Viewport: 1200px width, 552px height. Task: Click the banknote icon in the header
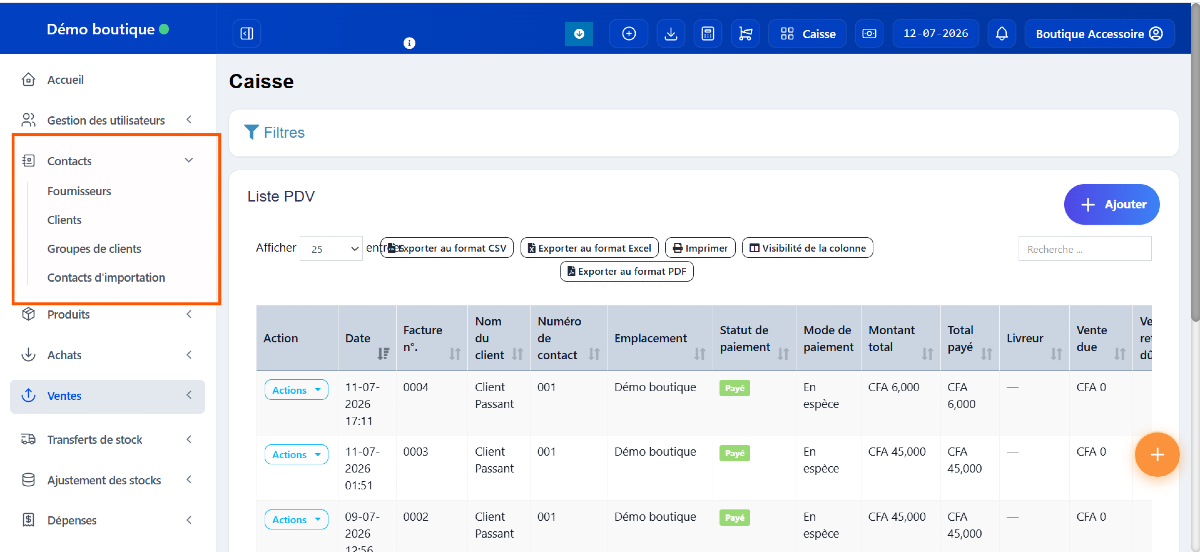(870, 34)
